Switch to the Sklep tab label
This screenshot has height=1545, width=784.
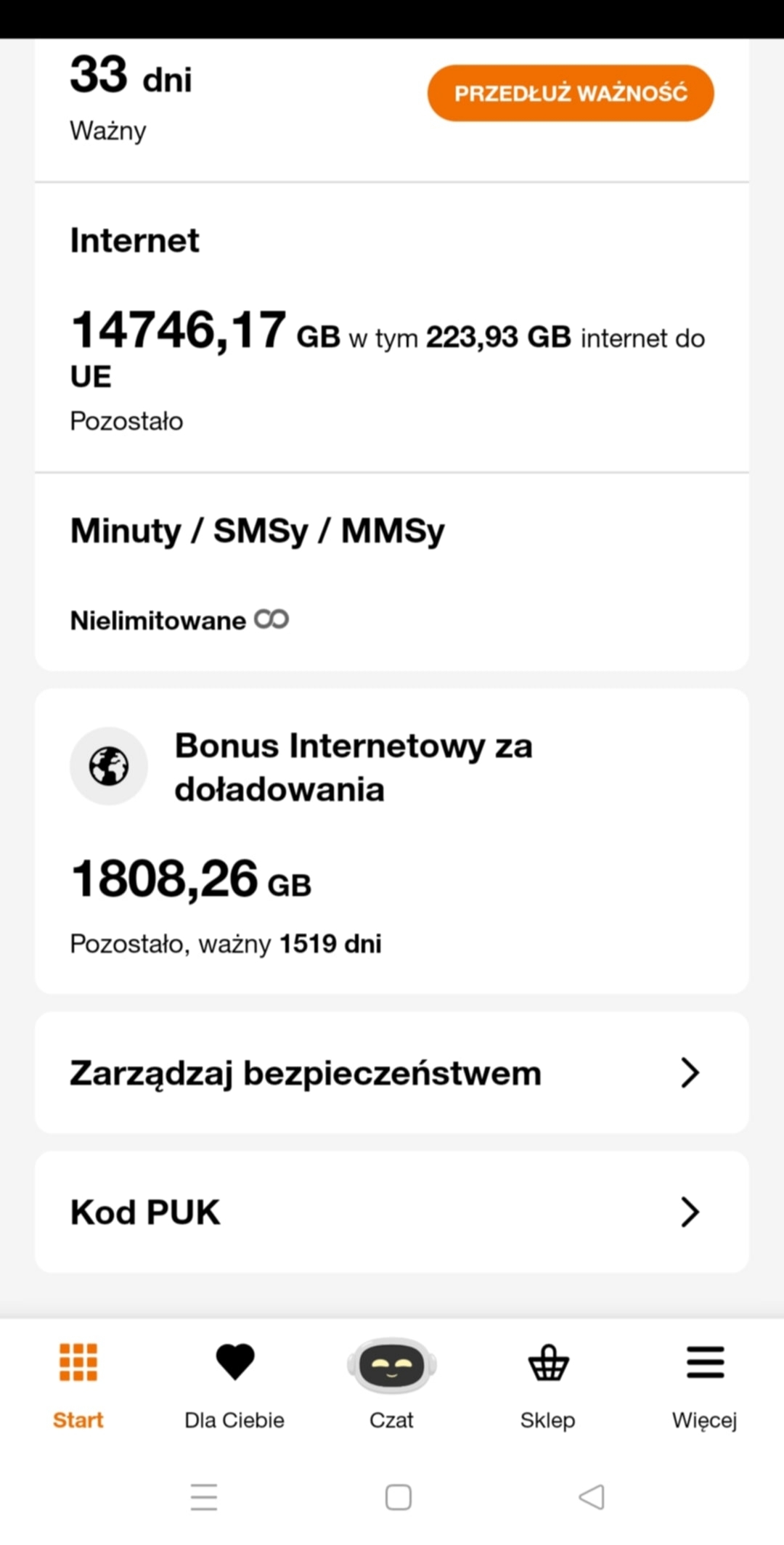coord(548,1420)
